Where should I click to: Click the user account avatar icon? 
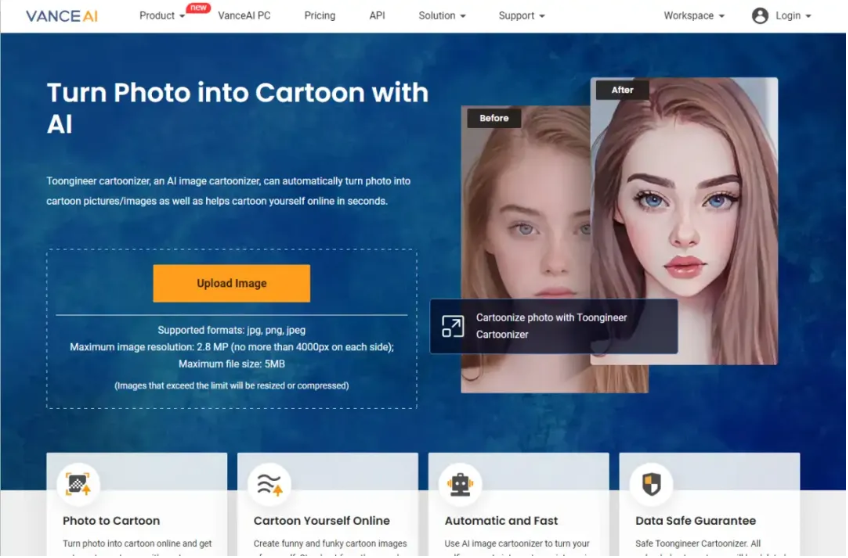coord(760,16)
